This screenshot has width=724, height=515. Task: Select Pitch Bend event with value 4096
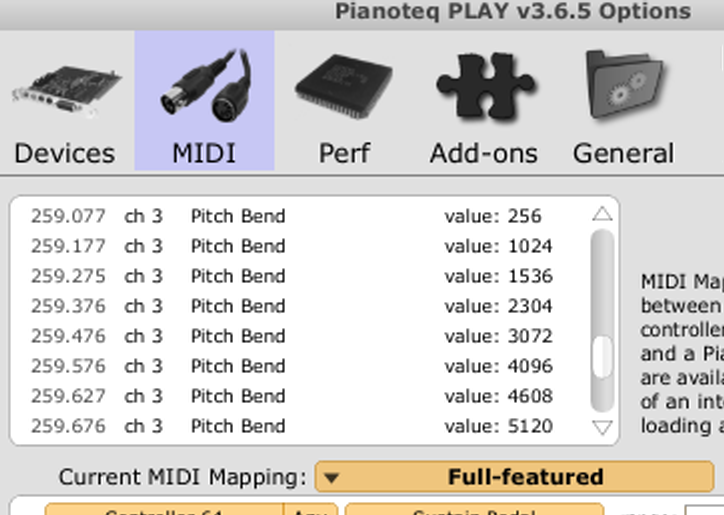pyautogui.click(x=300, y=366)
